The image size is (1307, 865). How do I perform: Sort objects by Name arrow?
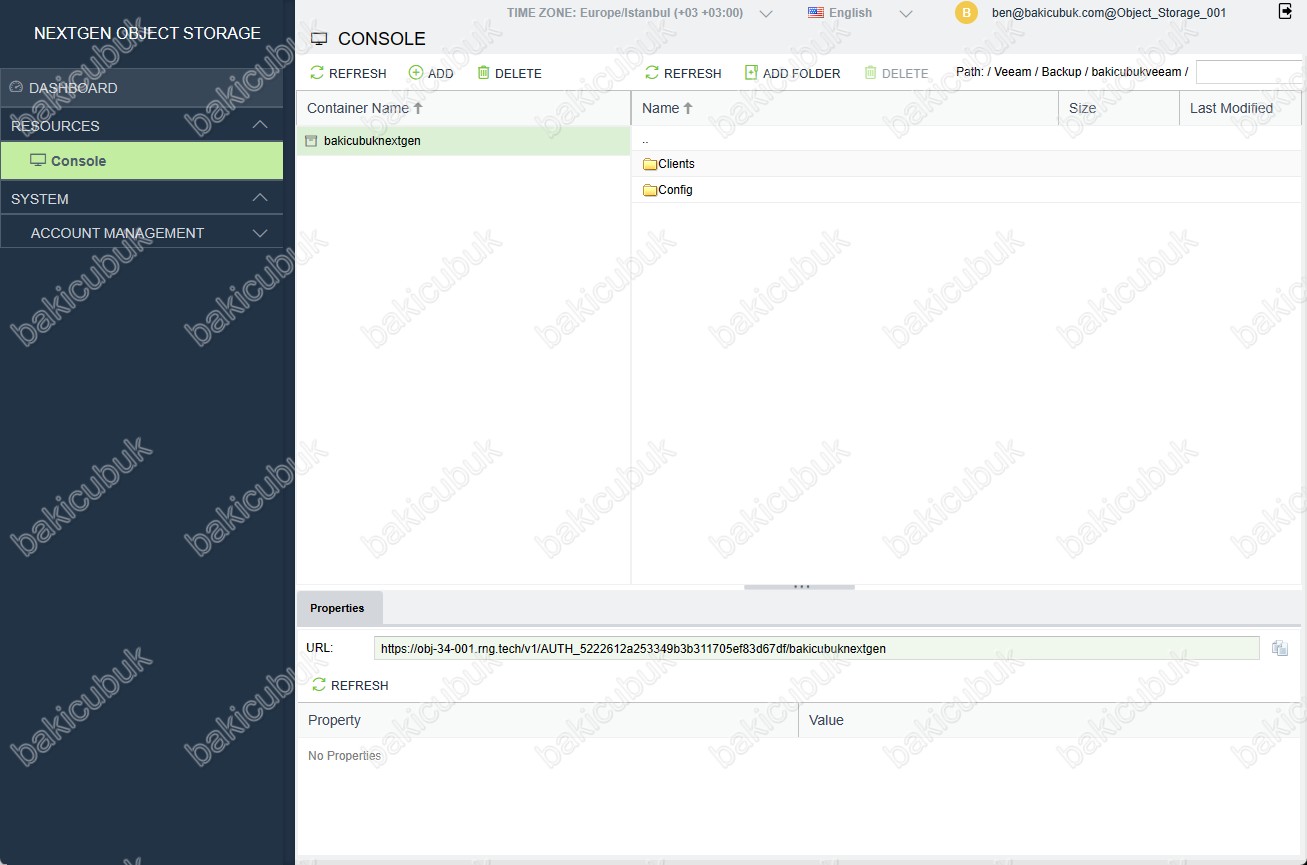pyautogui.click(x=688, y=108)
